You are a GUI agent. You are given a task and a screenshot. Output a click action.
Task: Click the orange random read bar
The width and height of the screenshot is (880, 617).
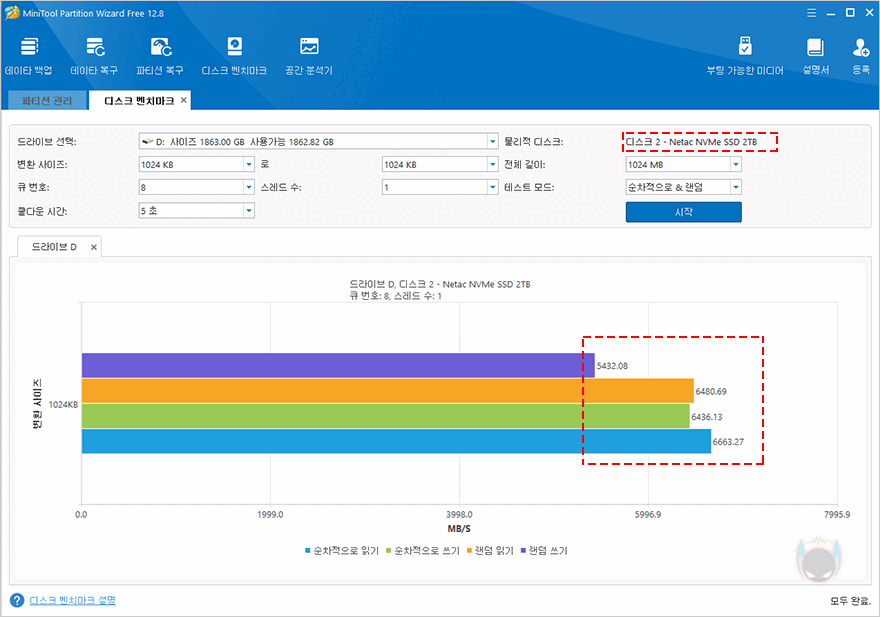pos(388,391)
